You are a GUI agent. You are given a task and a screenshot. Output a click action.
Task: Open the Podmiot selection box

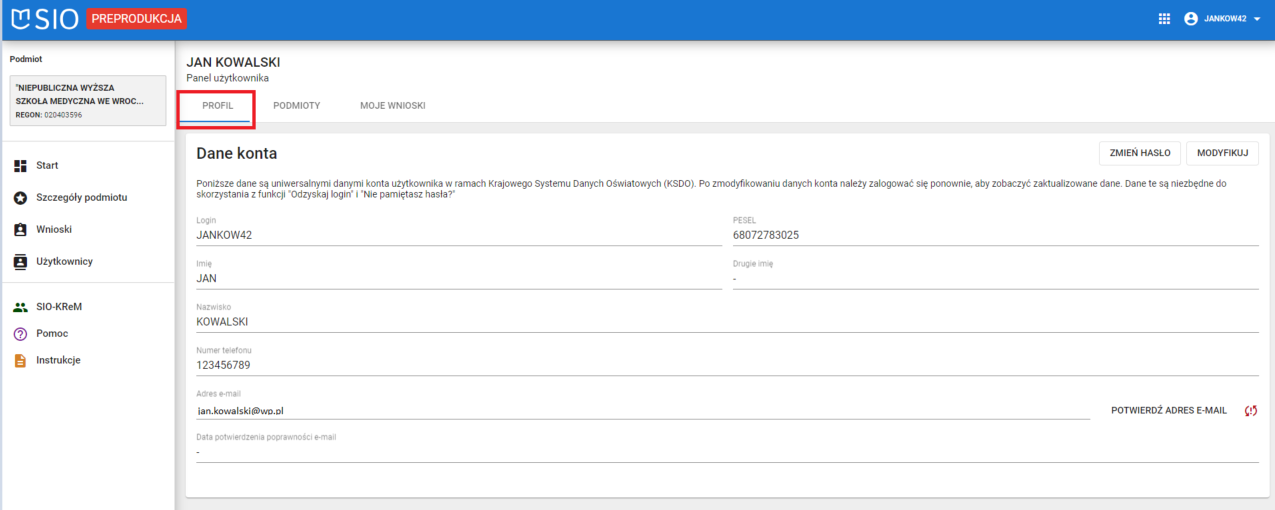pos(87,101)
